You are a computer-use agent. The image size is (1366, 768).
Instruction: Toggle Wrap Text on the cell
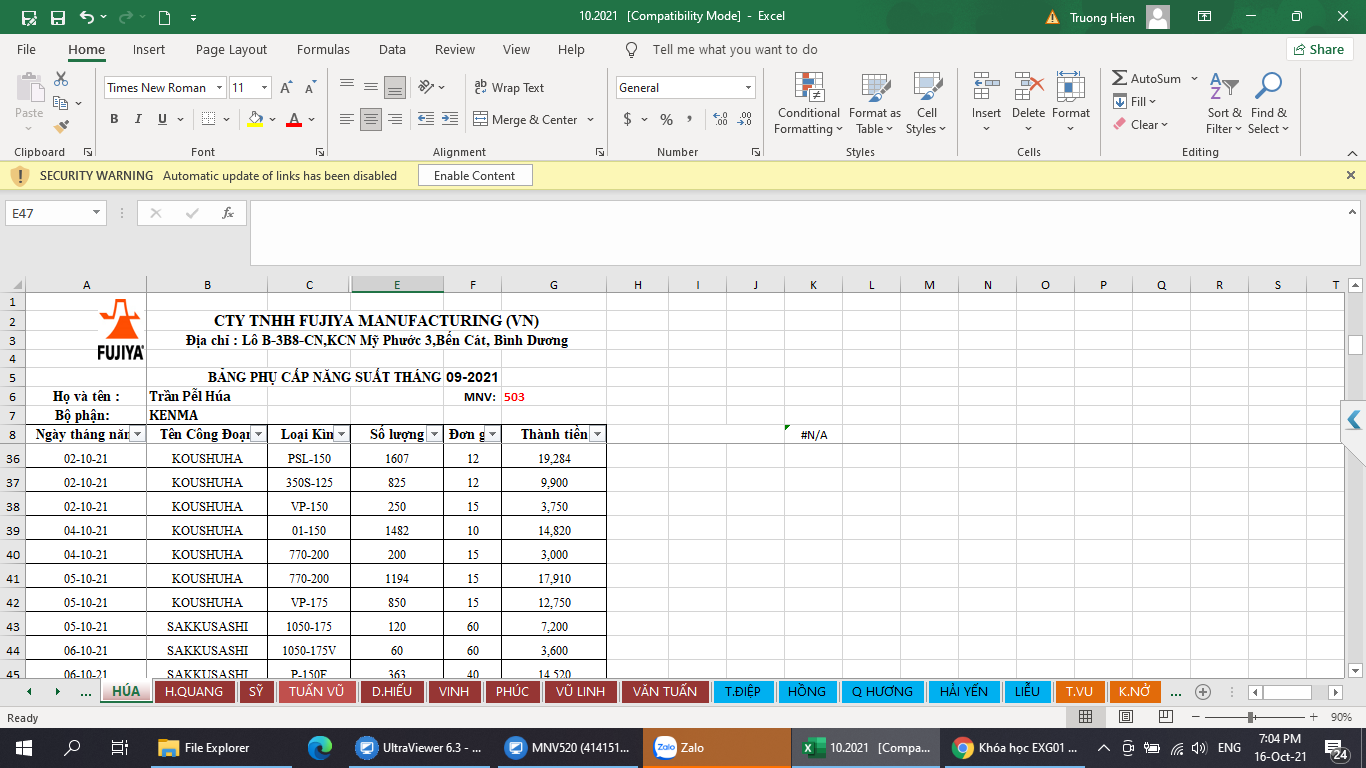509,88
